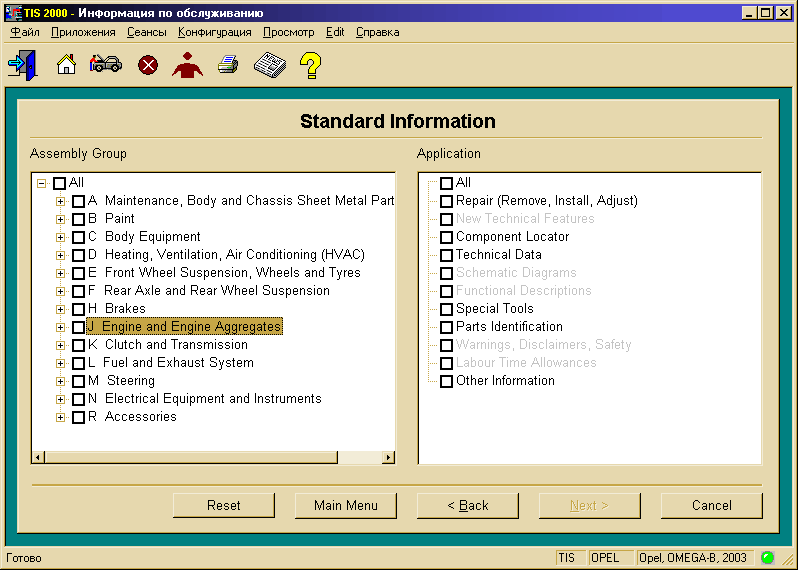Open the Просмотр menu
The image size is (798, 570).
click(x=288, y=32)
